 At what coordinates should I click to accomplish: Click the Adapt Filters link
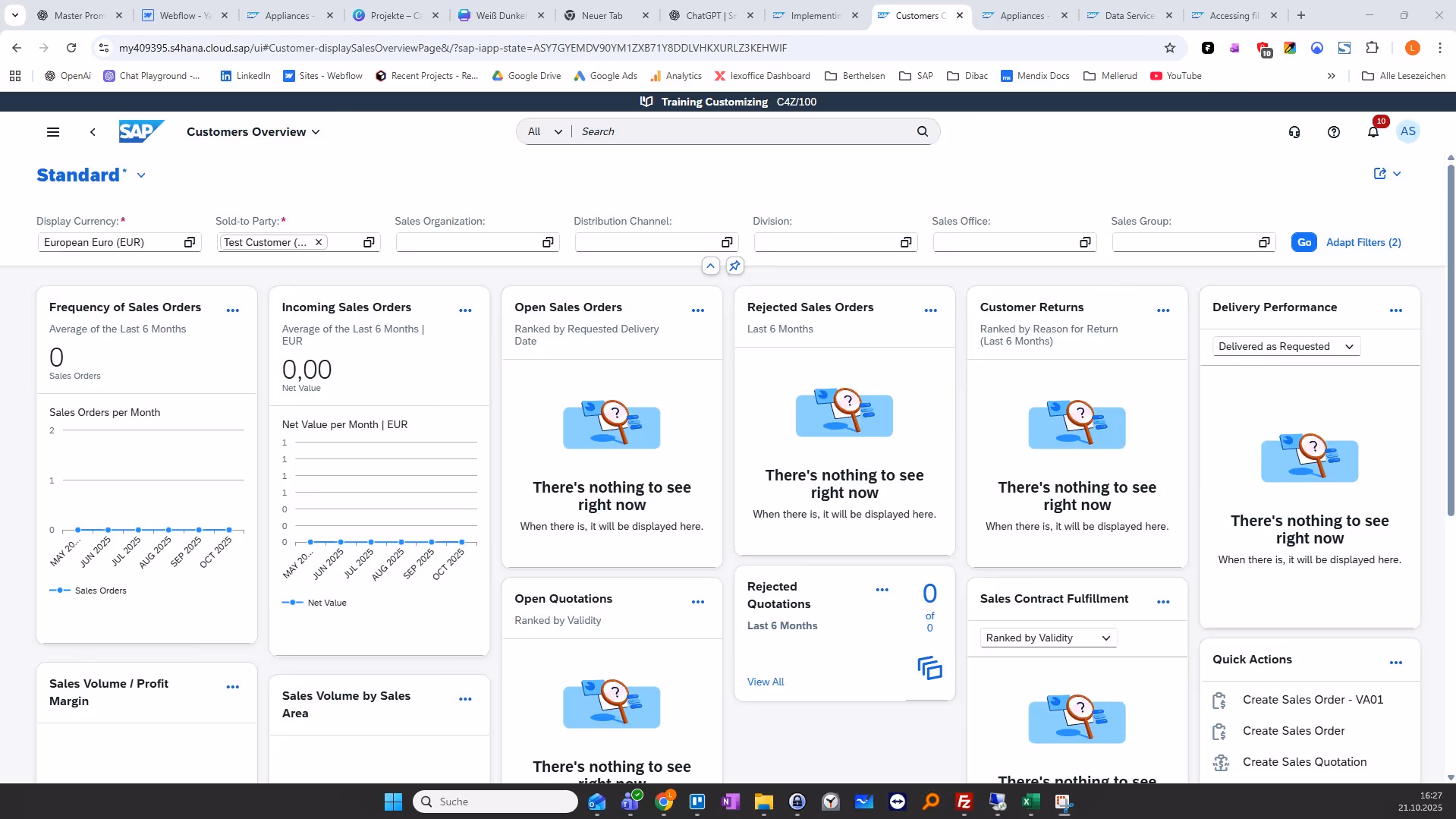click(x=1363, y=242)
